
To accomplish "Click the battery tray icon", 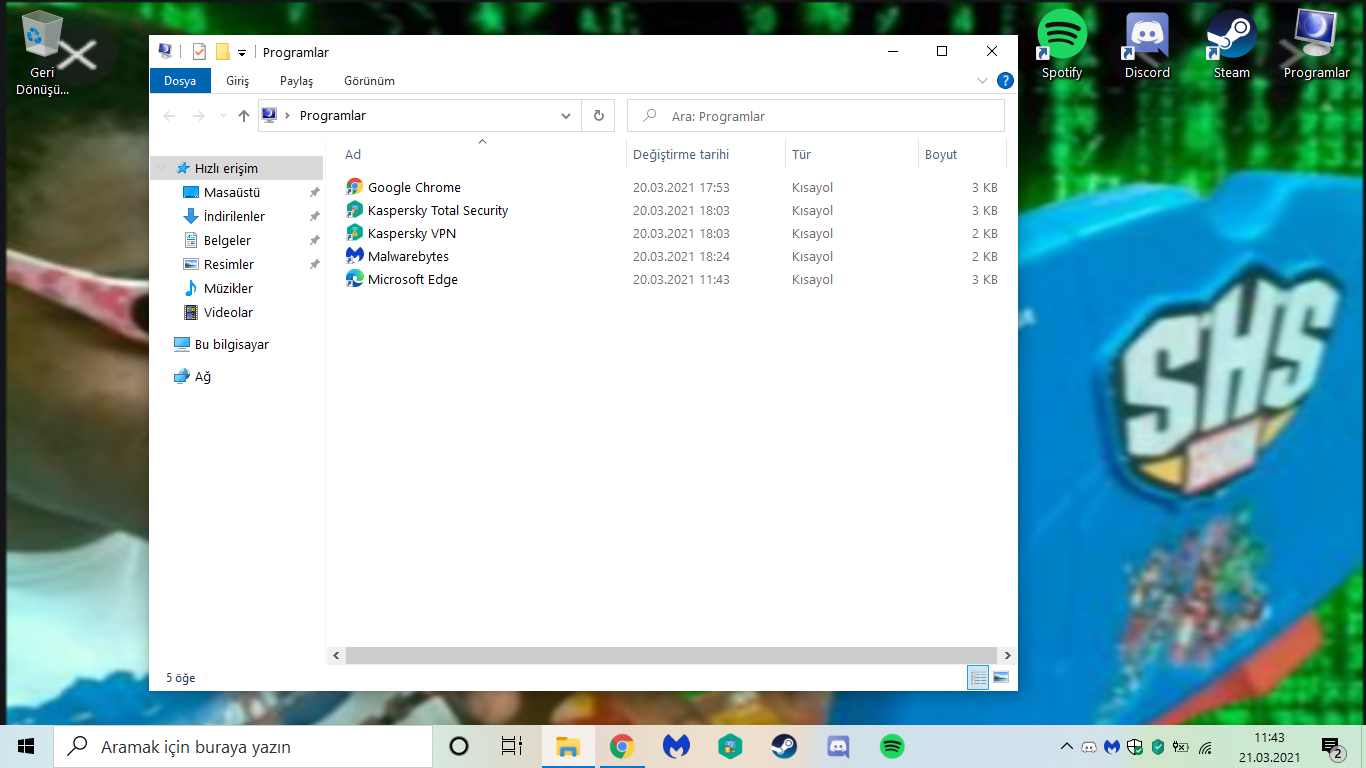I will [1181, 747].
